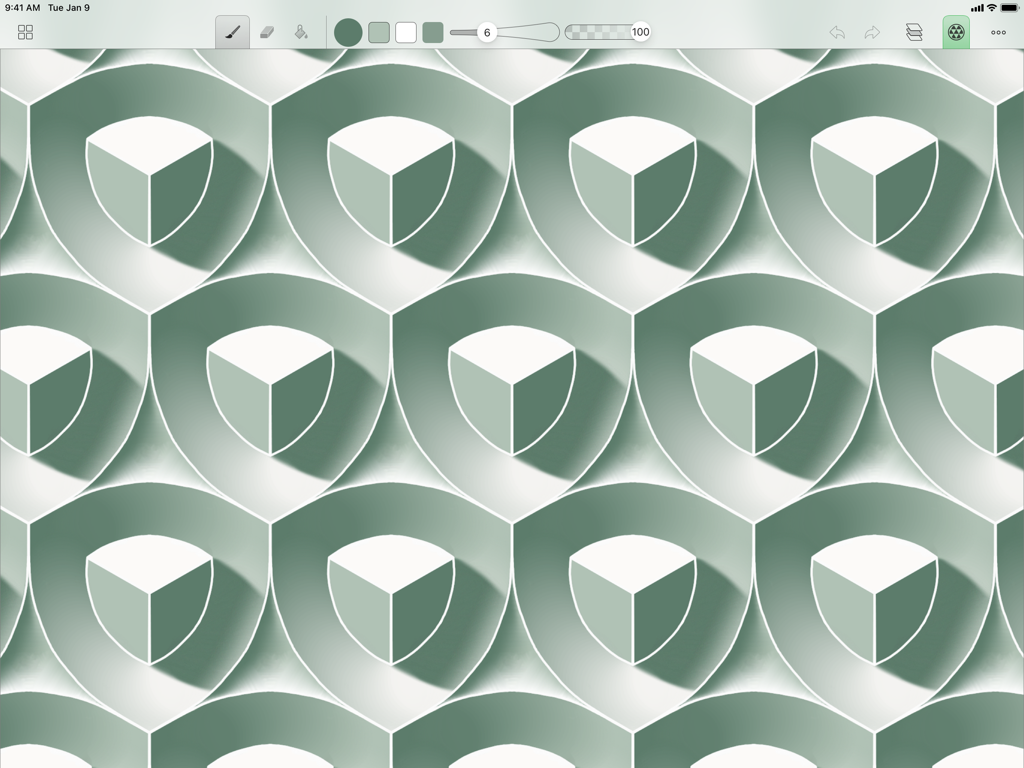Pick the light sage green swatch

coord(379,32)
